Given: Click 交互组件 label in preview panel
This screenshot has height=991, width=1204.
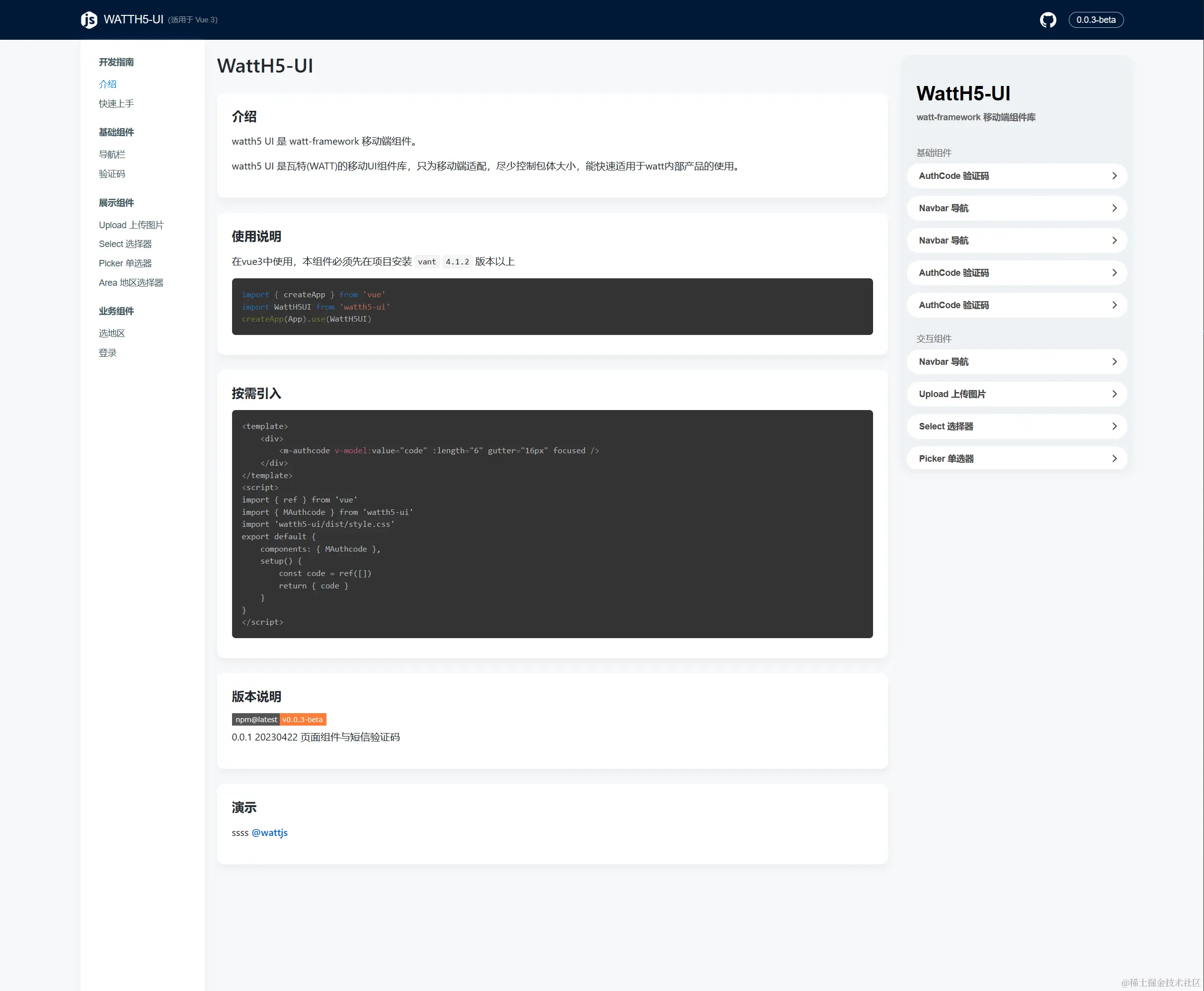Looking at the screenshot, I should point(934,338).
